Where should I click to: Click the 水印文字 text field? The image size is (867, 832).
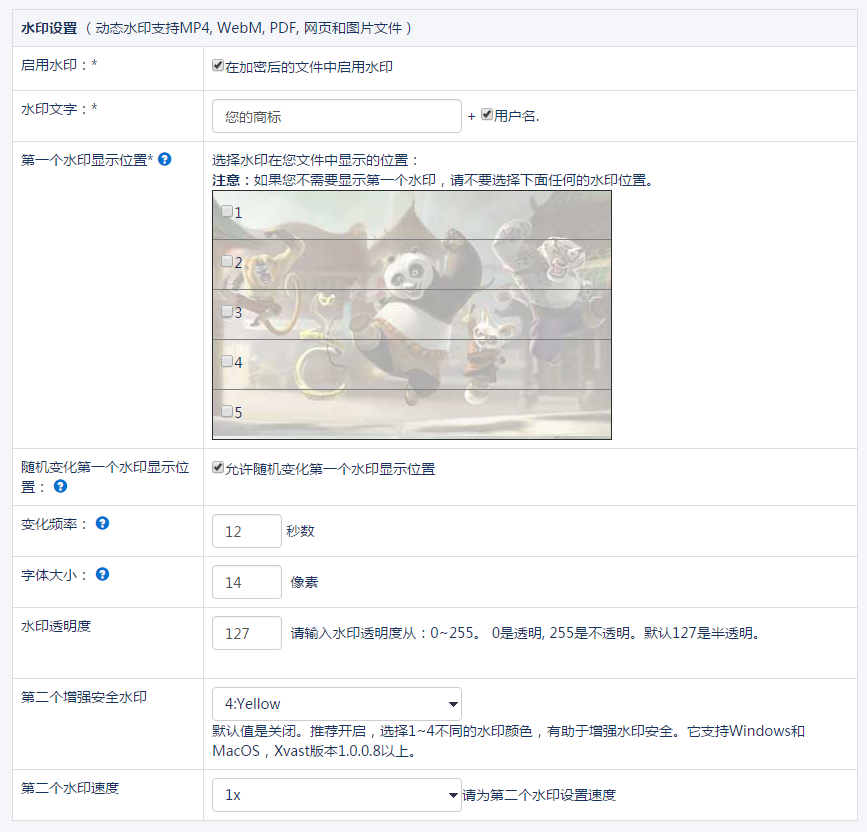coord(336,116)
